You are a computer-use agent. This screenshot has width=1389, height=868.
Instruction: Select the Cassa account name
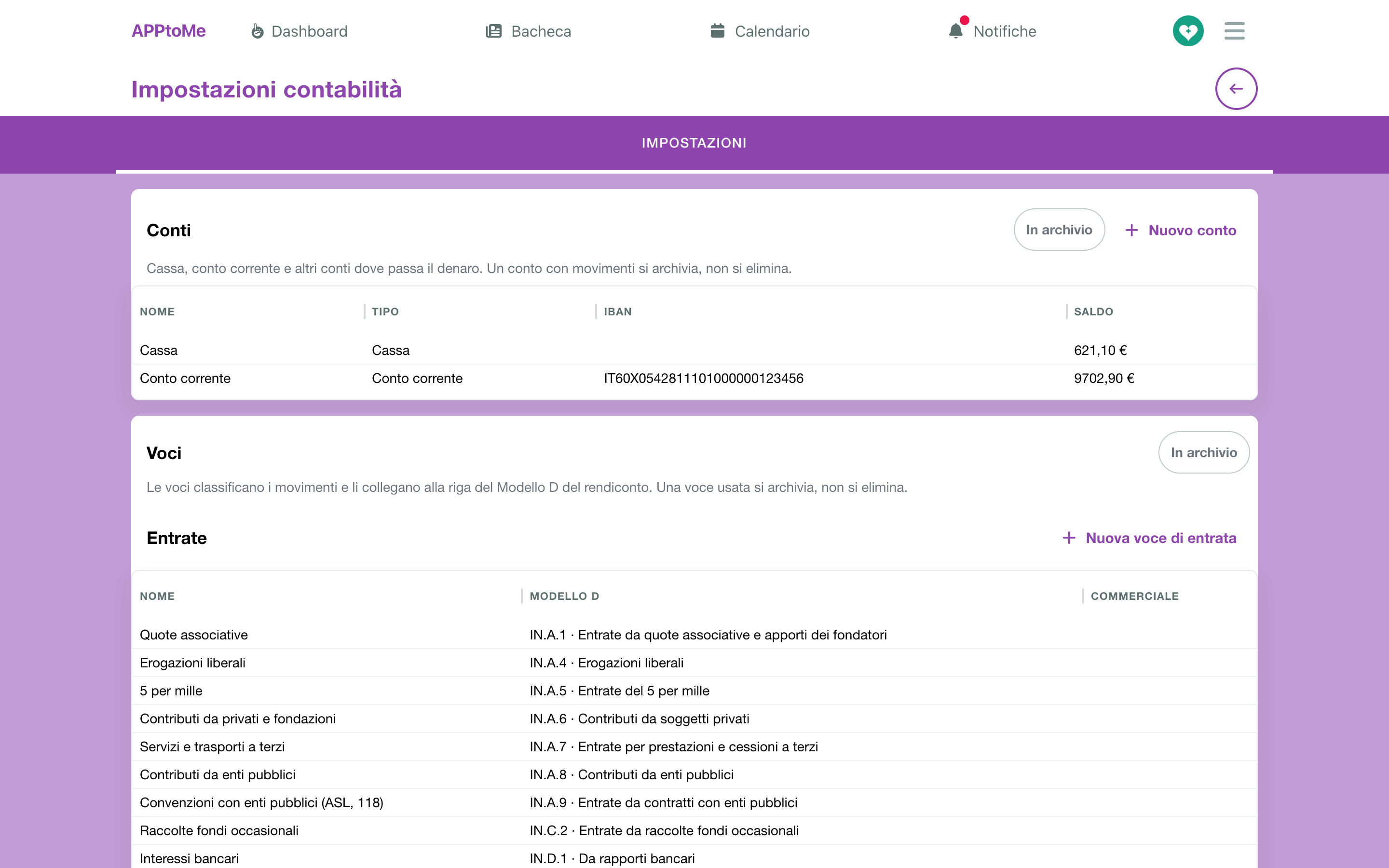point(158,350)
